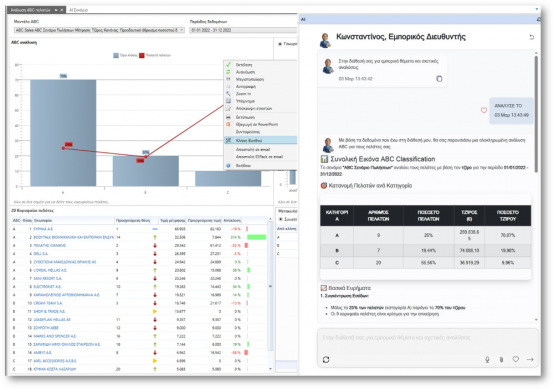This screenshot has height=389, width=554.
Task: Open the SHOP & TRADE A.E. customer link
Action: click(x=49, y=311)
